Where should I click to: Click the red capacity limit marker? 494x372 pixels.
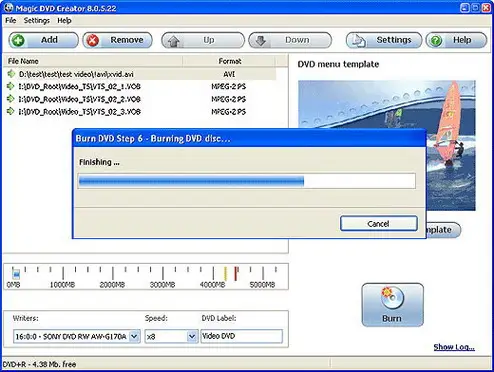(236, 274)
